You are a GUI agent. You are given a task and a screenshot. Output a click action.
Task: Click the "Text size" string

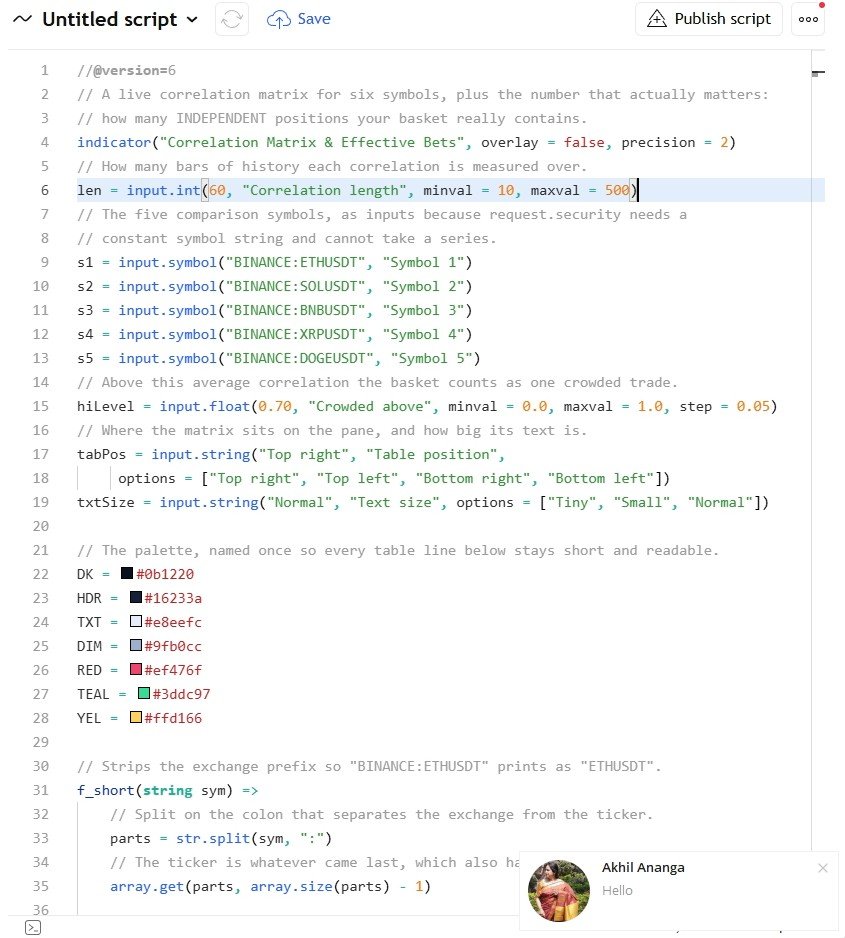pyautogui.click(x=395, y=502)
